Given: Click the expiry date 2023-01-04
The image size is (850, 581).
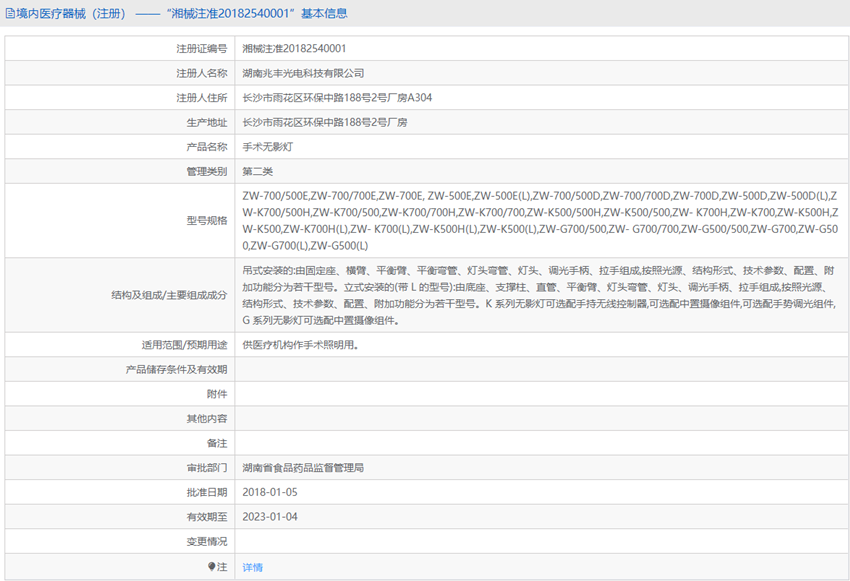Looking at the screenshot, I should (270, 517).
